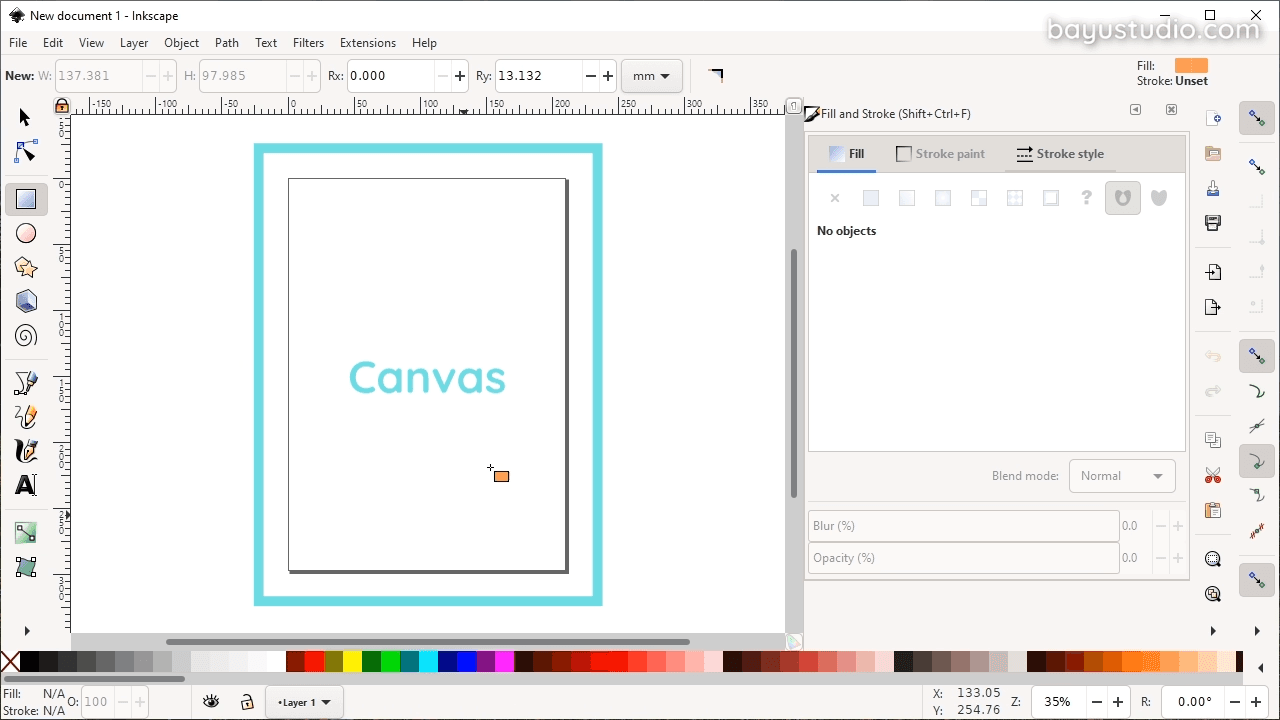Choose the Spiral tool
Image resolution: width=1280 pixels, height=720 pixels.
25,335
